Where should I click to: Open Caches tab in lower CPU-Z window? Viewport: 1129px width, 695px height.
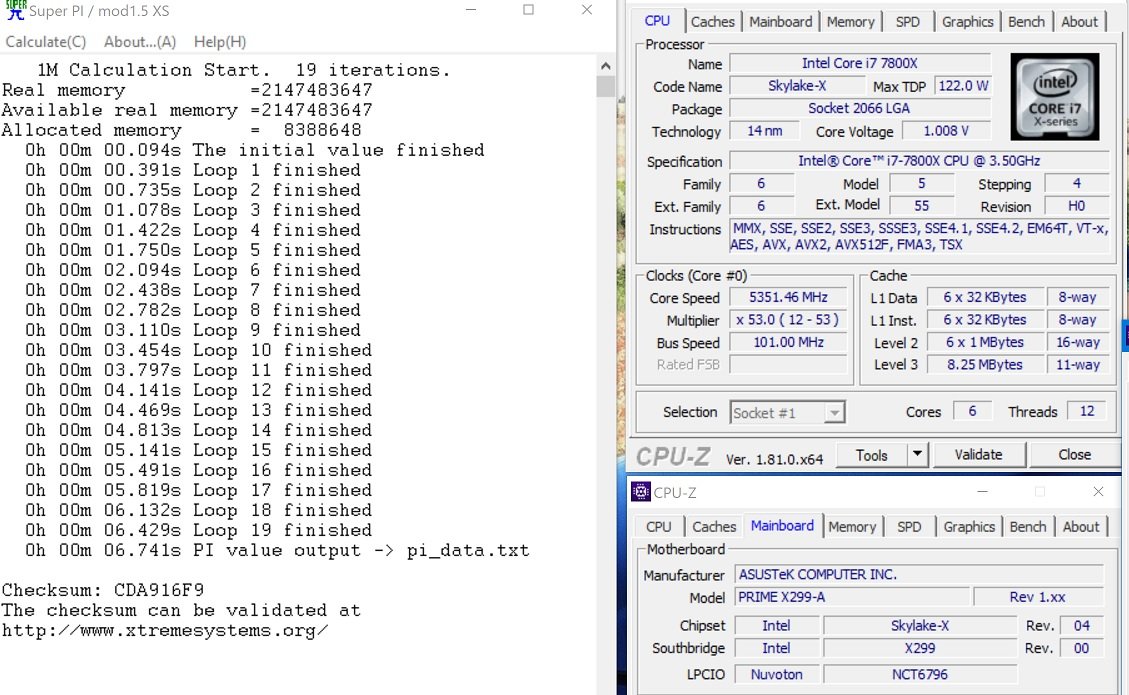click(714, 526)
